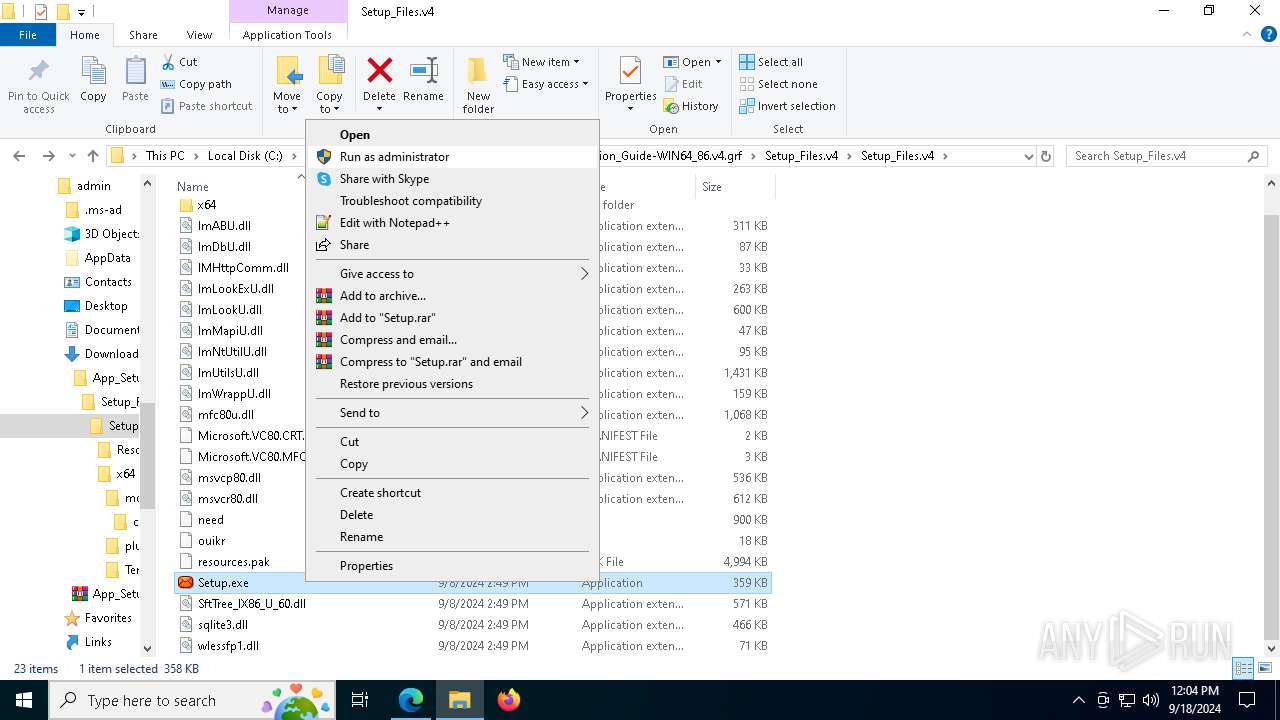Launch Microsoft Edge from taskbar
The width and height of the screenshot is (1280, 720).
[411, 700]
